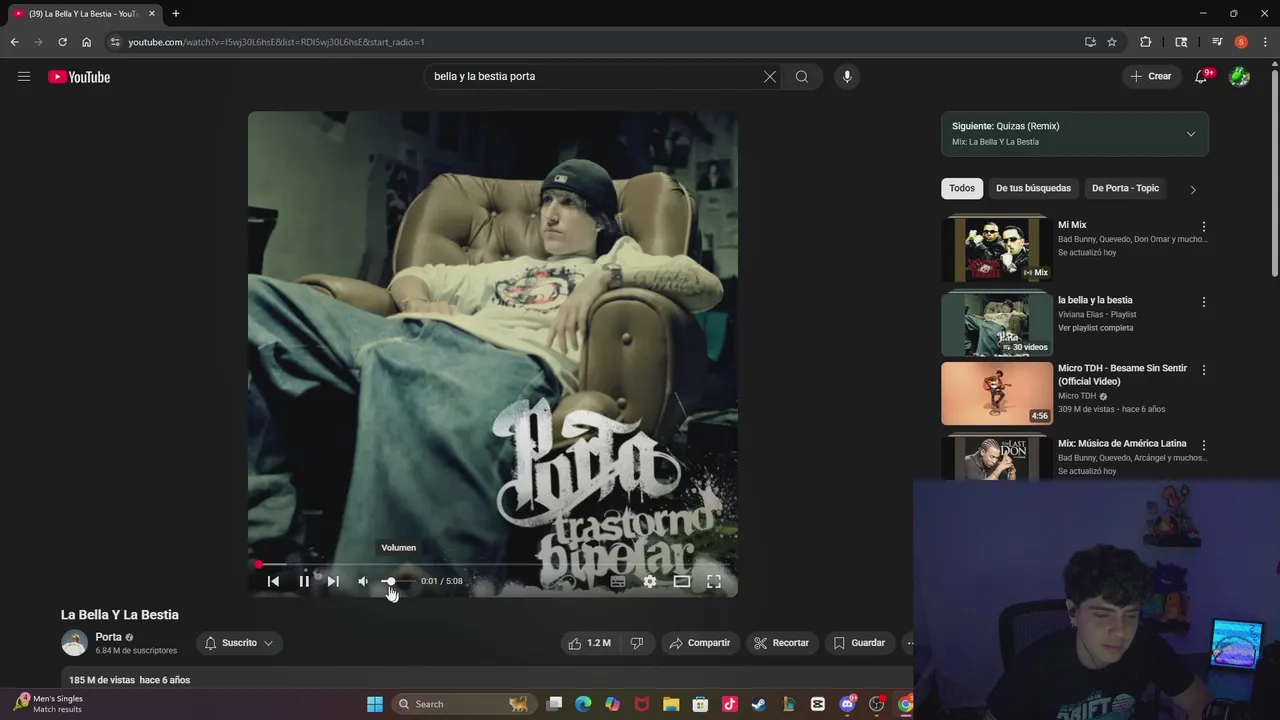
Task: Open Chrome three-dot menu
Action: click(1266, 42)
